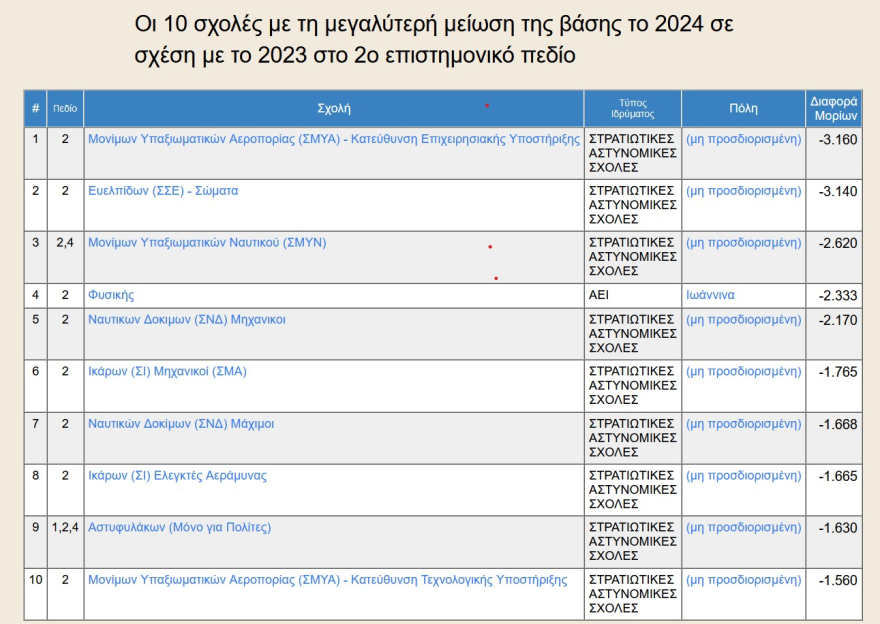Screen dimensions: 880x624
Task: Click the -3.160 score difference cell
Action: pyautogui.click(x=837, y=139)
